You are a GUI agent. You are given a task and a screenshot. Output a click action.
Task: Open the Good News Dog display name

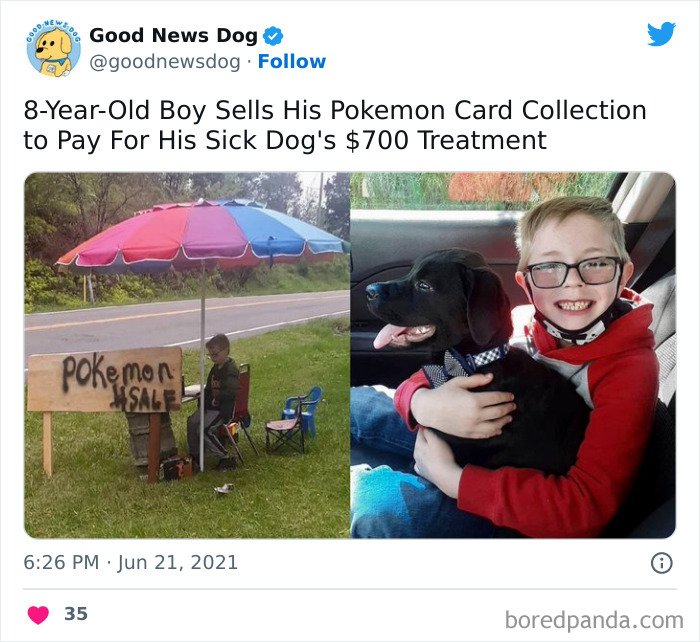(x=173, y=36)
